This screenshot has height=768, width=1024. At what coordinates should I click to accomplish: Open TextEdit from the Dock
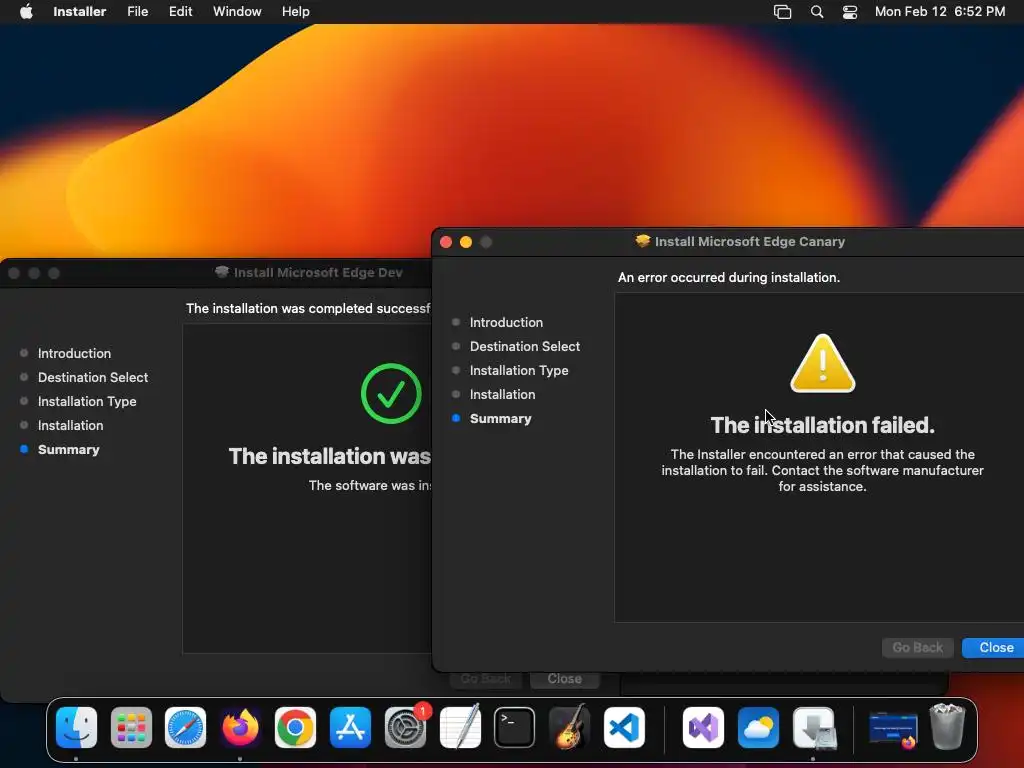pyautogui.click(x=460, y=728)
